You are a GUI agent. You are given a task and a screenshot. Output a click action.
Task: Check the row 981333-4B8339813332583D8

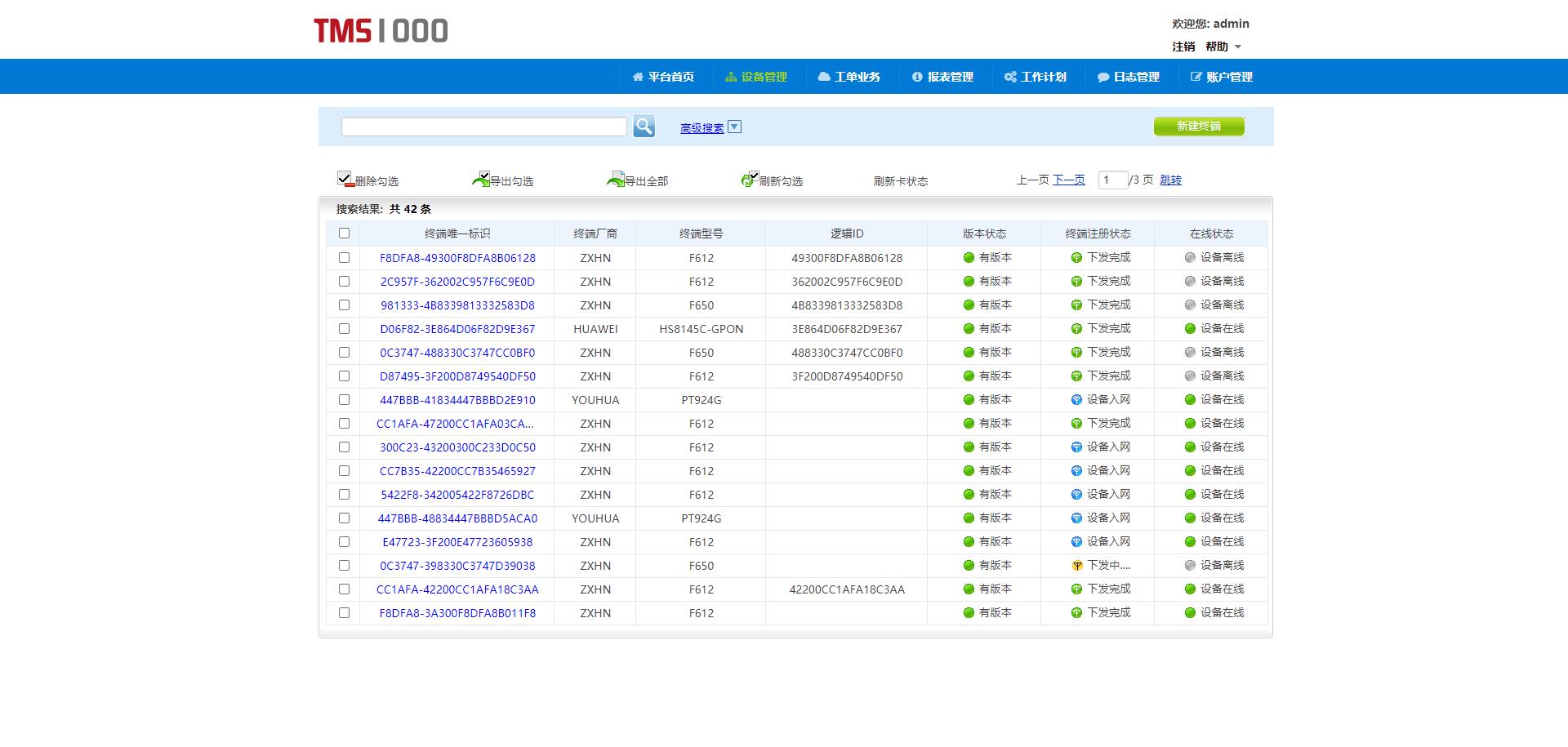(344, 305)
